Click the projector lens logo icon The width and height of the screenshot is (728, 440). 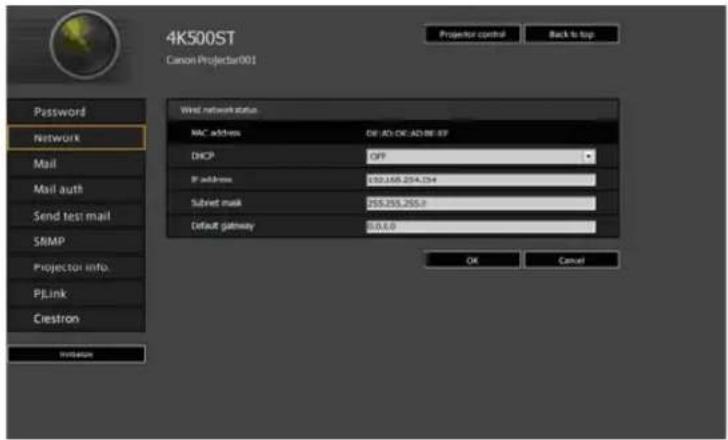pos(84,45)
